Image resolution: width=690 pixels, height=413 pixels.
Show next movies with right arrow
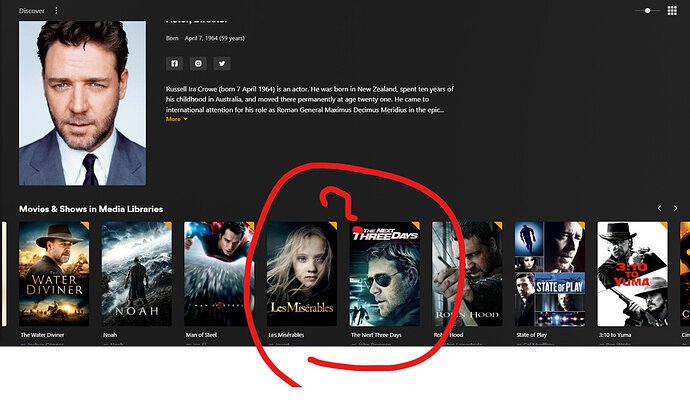tap(675, 208)
